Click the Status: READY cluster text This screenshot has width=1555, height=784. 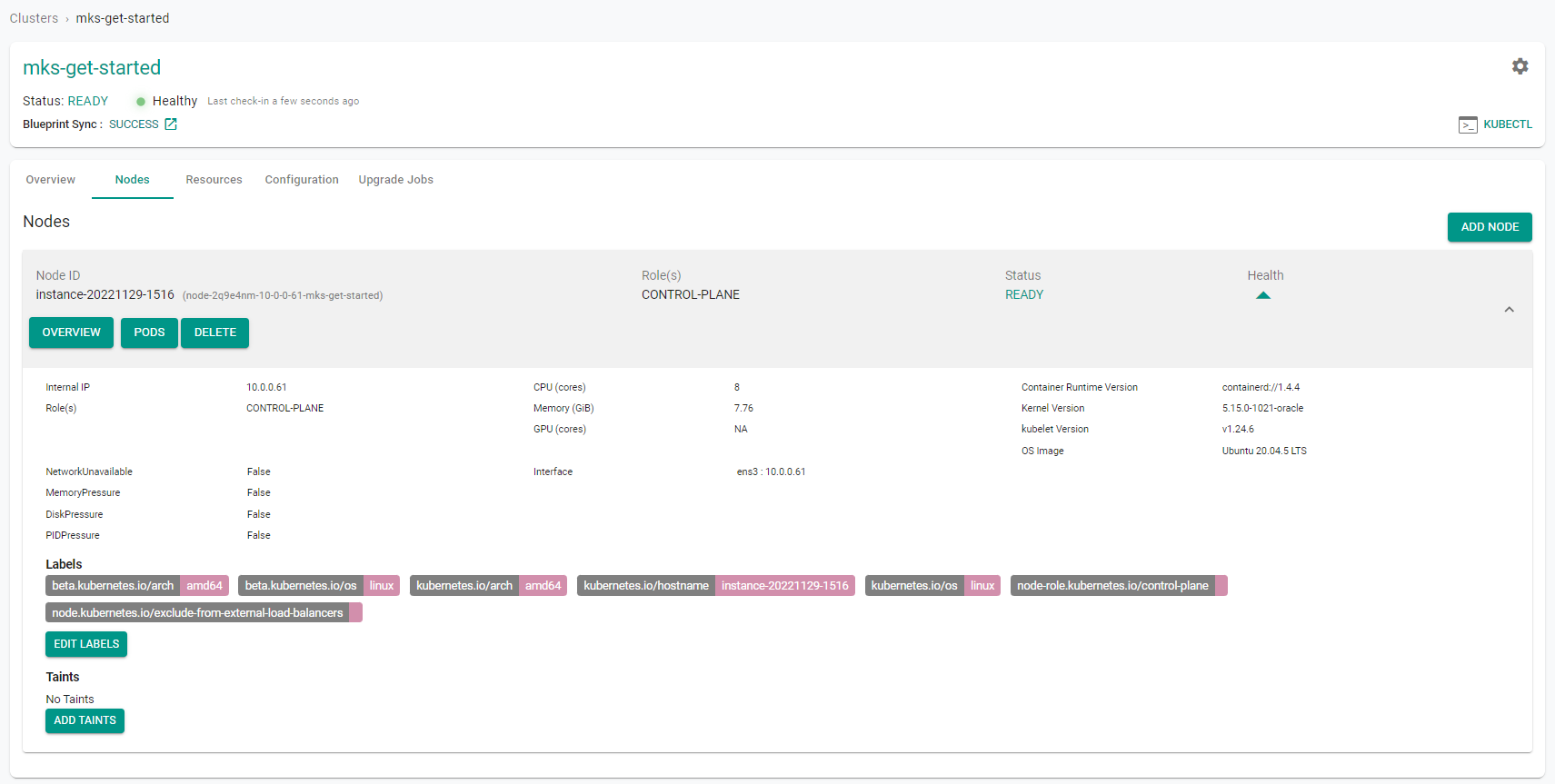[x=65, y=102]
